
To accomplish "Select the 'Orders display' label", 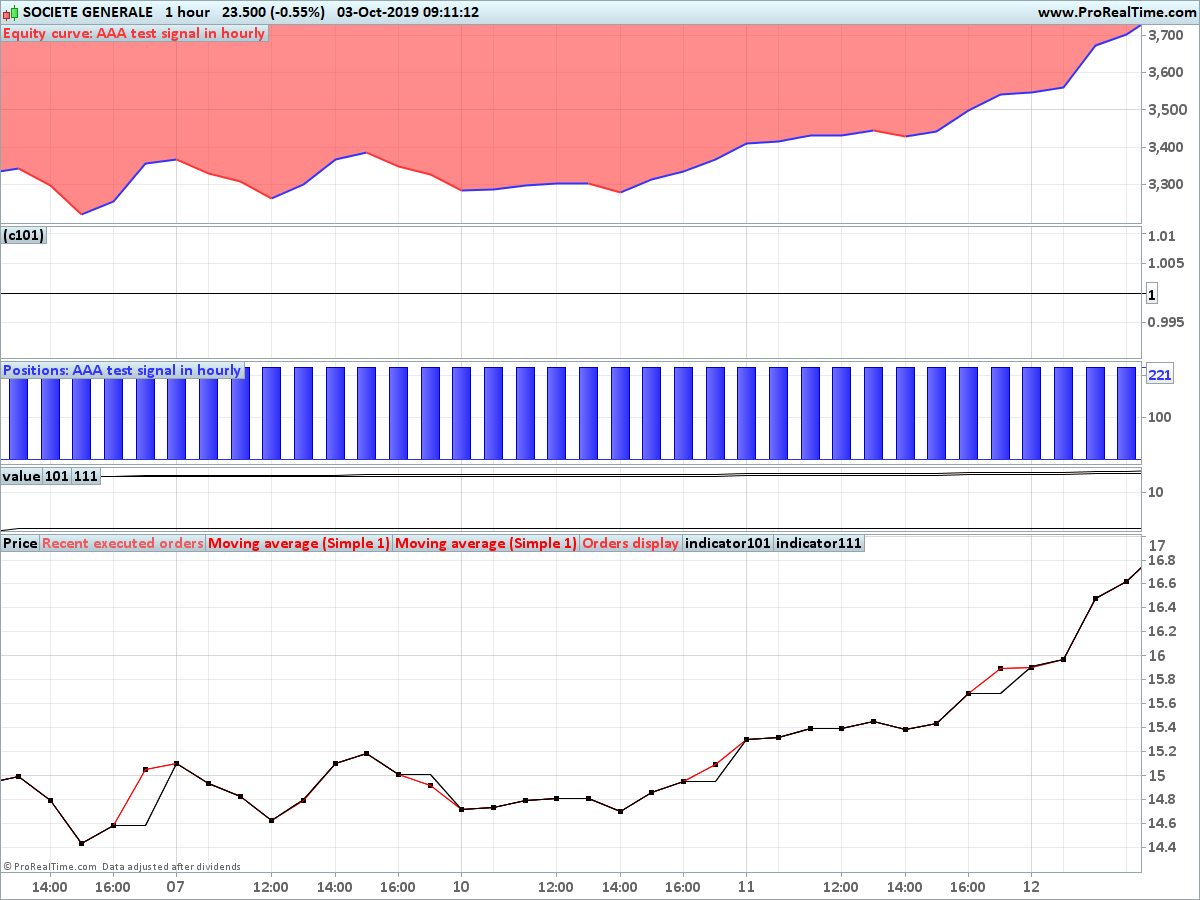I will click(631, 543).
